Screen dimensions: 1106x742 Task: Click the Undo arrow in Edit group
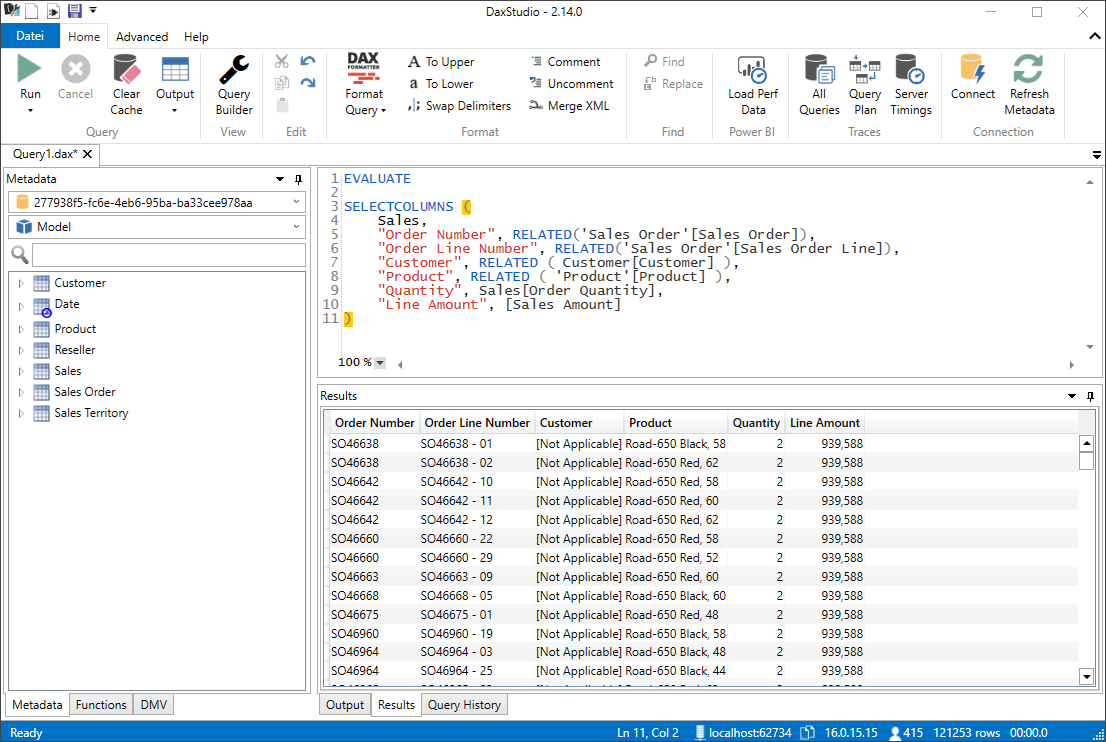[308, 61]
